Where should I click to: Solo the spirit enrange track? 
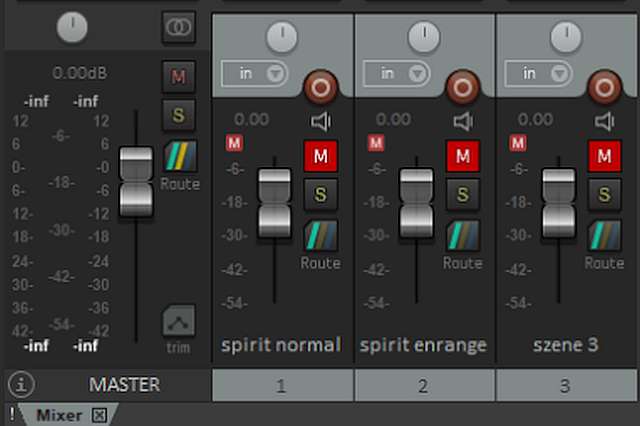click(462, 194)
